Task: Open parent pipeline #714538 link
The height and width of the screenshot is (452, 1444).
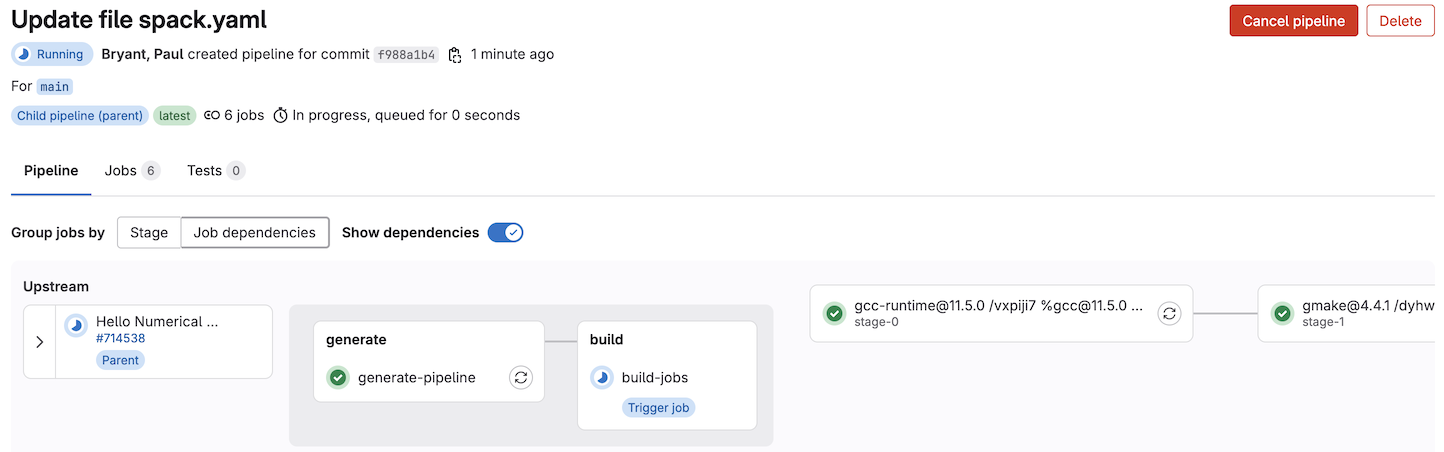Action: click(120, 338)
